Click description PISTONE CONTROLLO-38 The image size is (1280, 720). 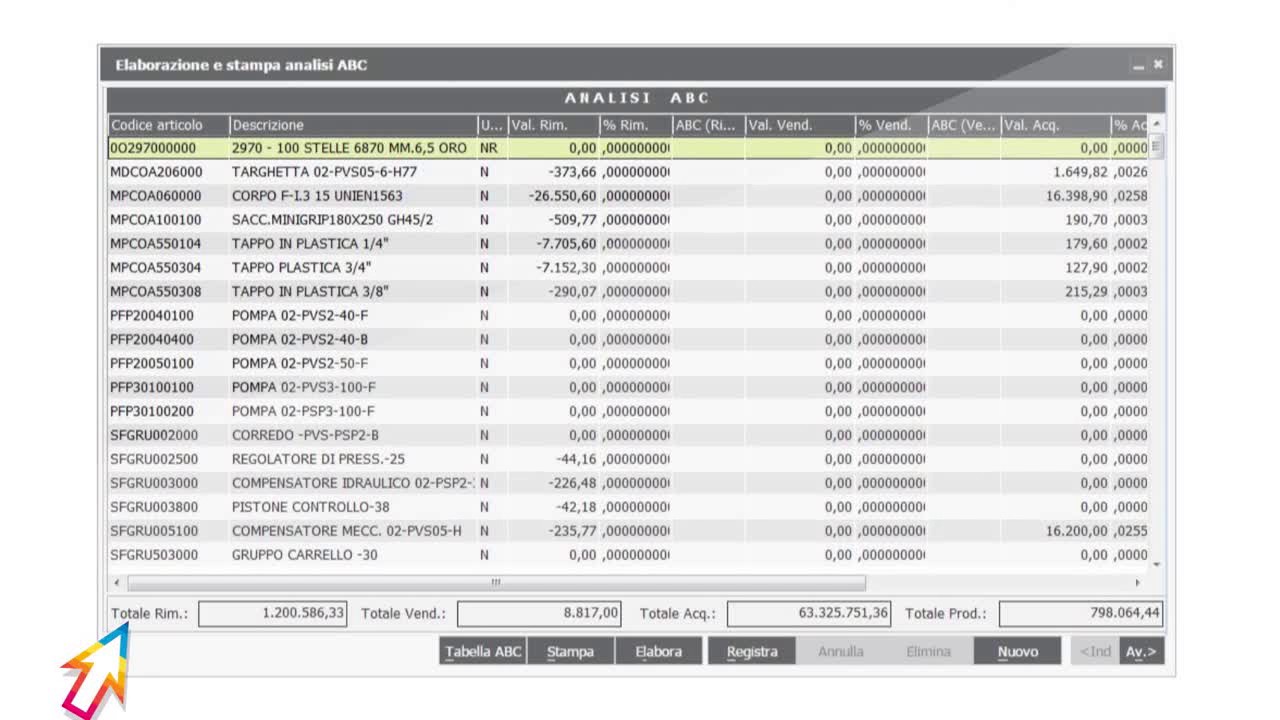[x=311, y=508]
